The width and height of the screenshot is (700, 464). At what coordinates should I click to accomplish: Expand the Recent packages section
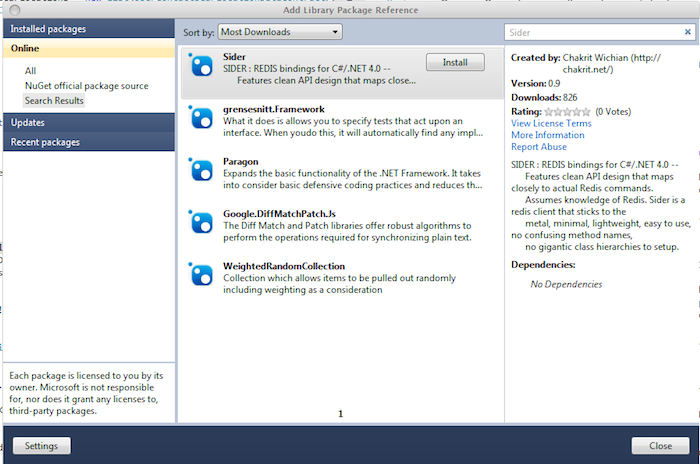pos(89,142)
